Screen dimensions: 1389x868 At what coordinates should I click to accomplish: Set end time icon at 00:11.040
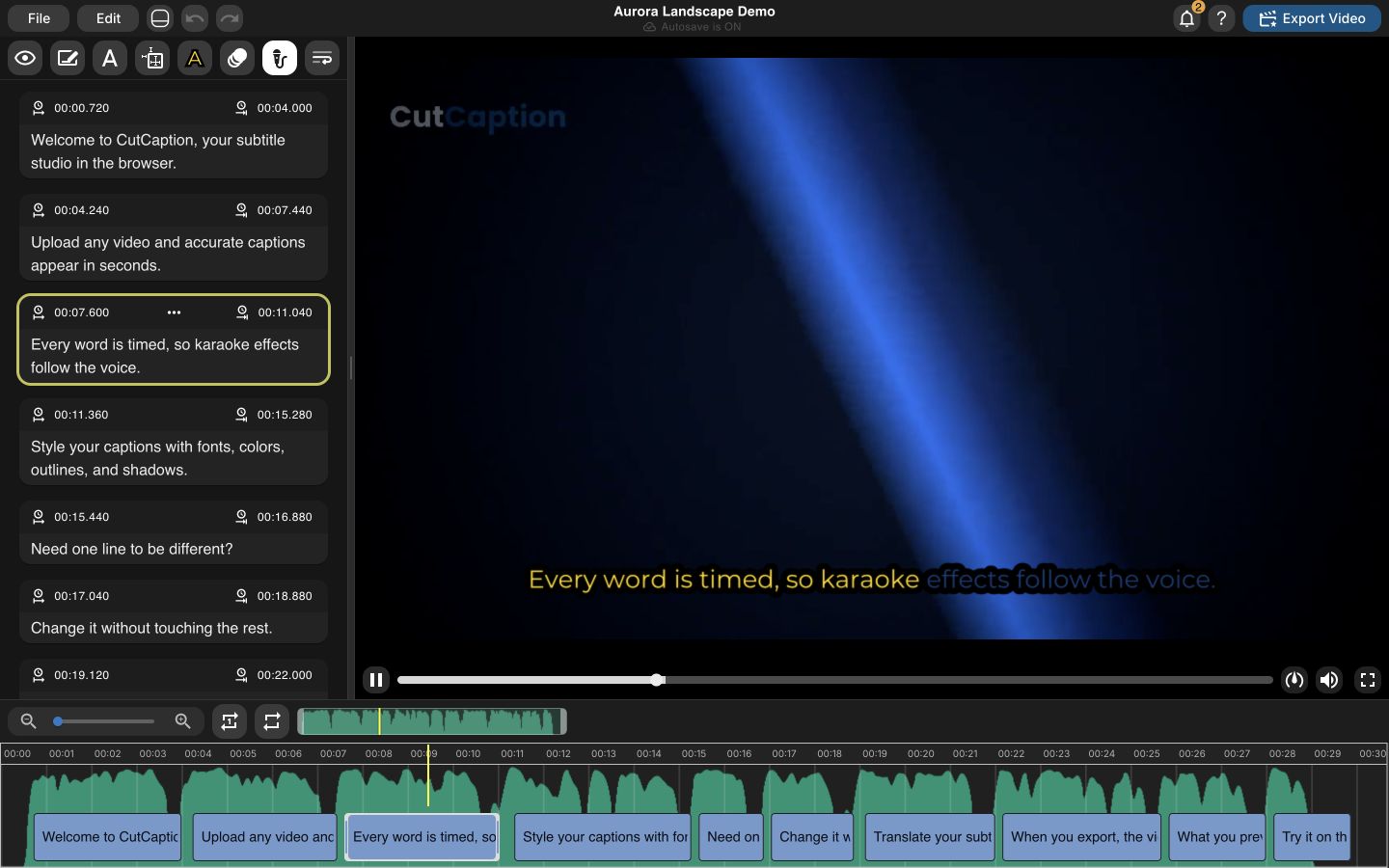click(242, 312)
